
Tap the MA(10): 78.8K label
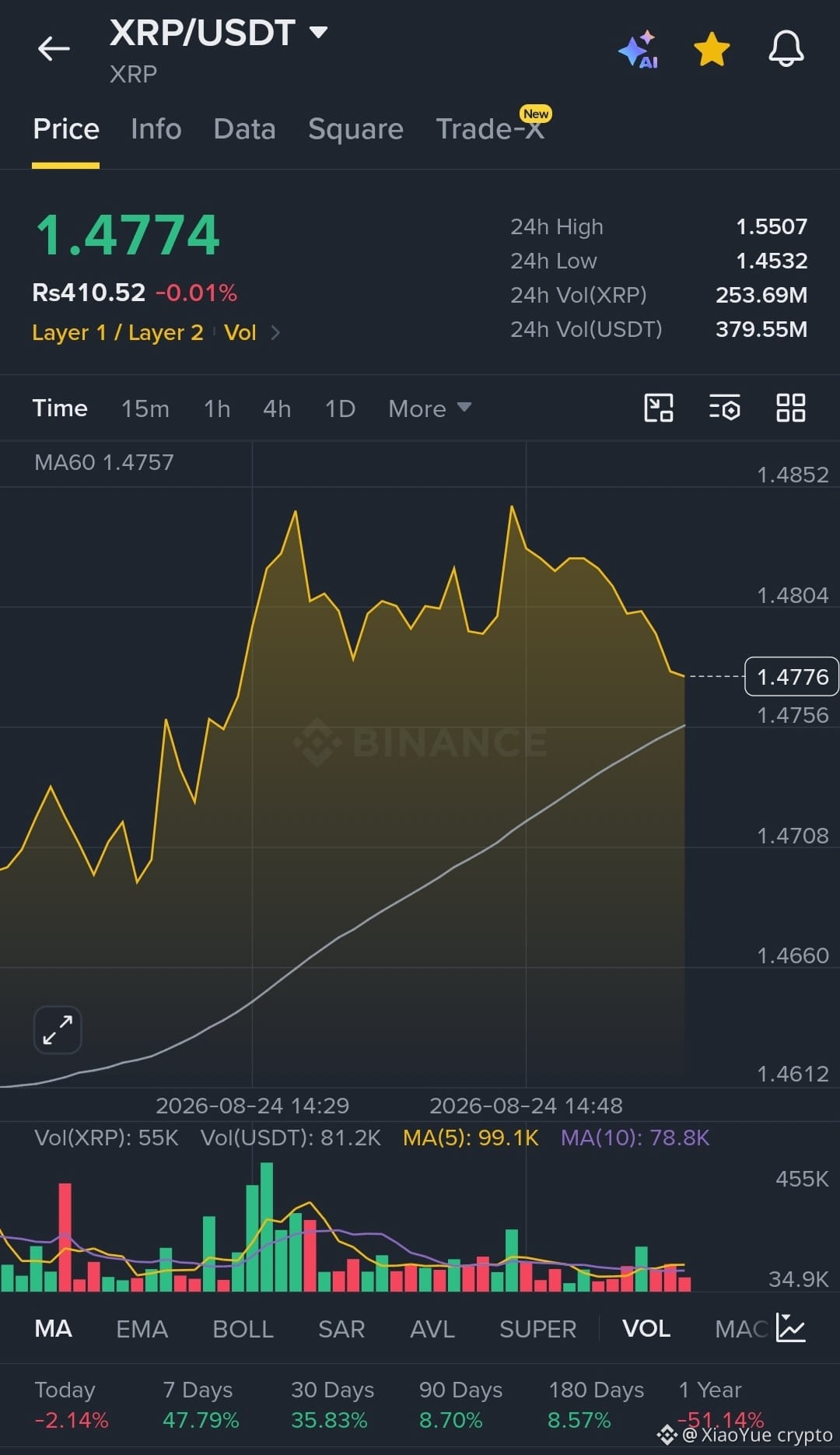[635, 1138]
